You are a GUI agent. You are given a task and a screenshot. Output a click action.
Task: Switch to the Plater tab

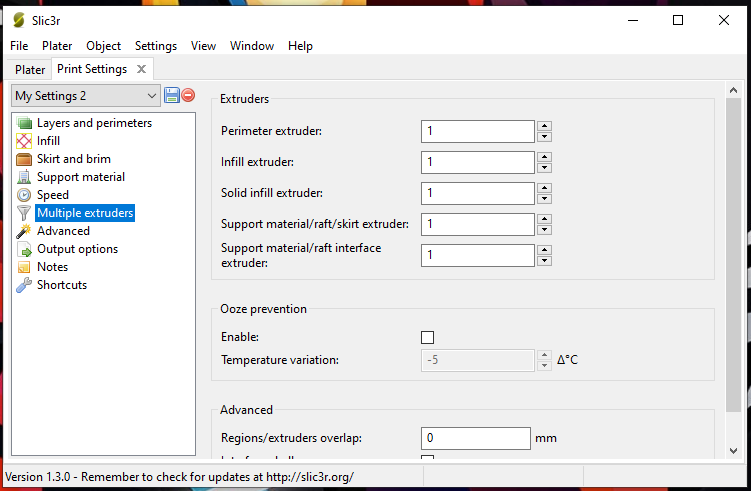[30, 70]
